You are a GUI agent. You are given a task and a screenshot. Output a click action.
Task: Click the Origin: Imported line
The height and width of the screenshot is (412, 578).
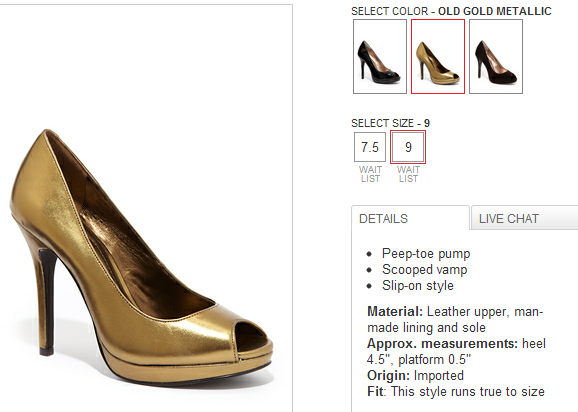pyautogui.click(x=415, y=376)
